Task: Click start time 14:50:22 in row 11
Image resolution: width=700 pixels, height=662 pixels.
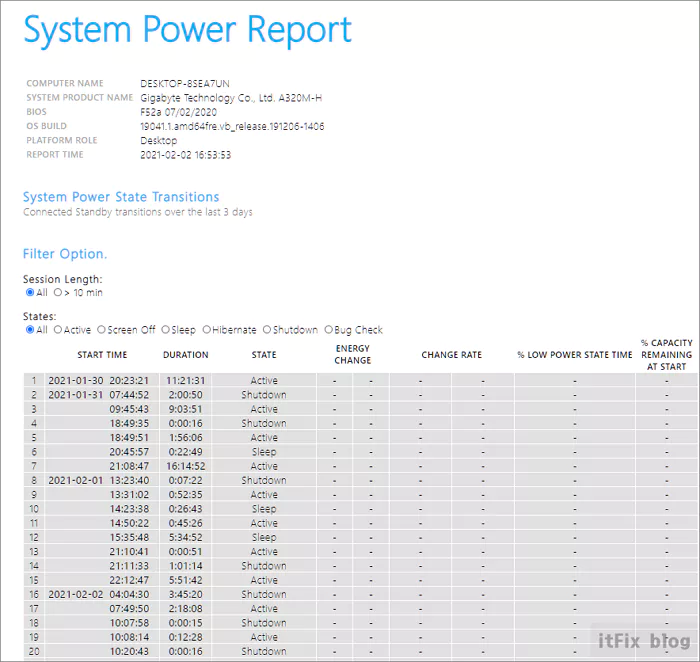Action: 129,524
